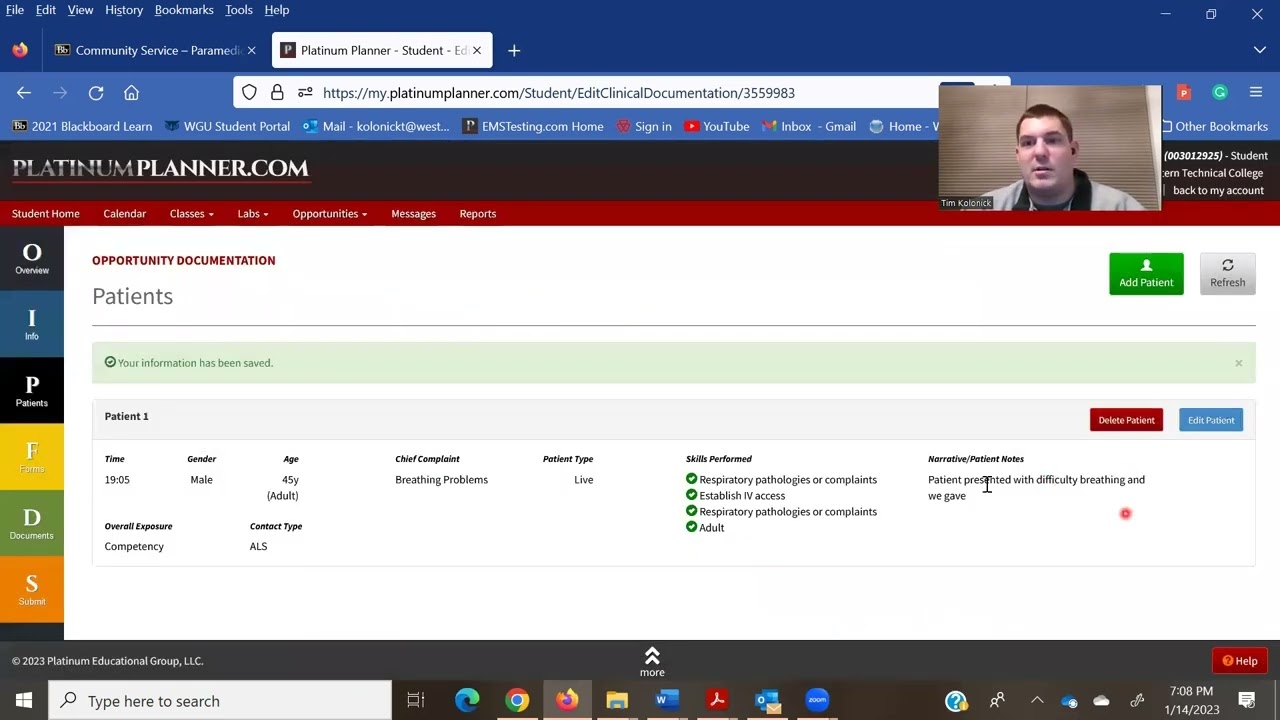Open the Add Patient form
This screenshot has height=720, width=1280.
pyautogui.click(x=1146, y=273)
